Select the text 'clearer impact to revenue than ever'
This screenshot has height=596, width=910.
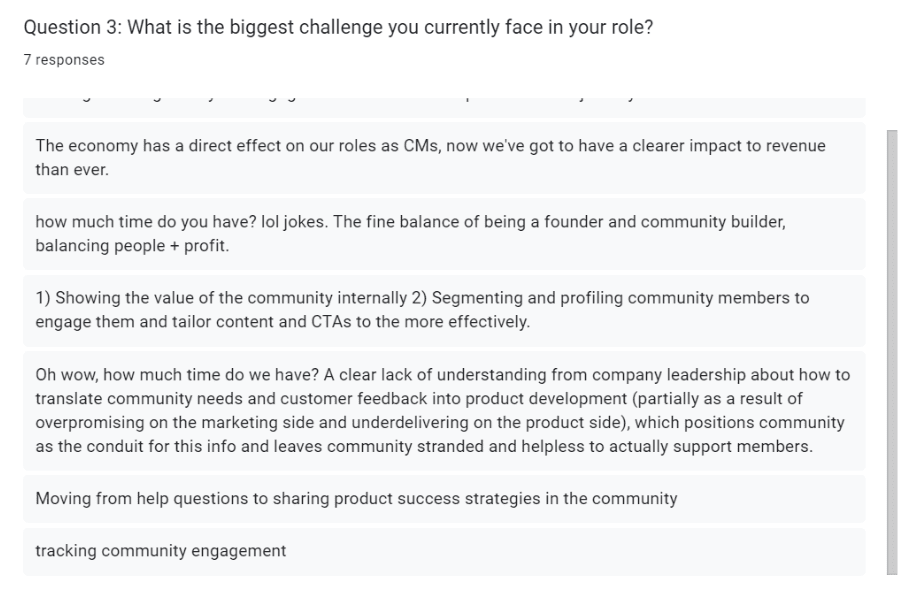[x=700, y=156]
